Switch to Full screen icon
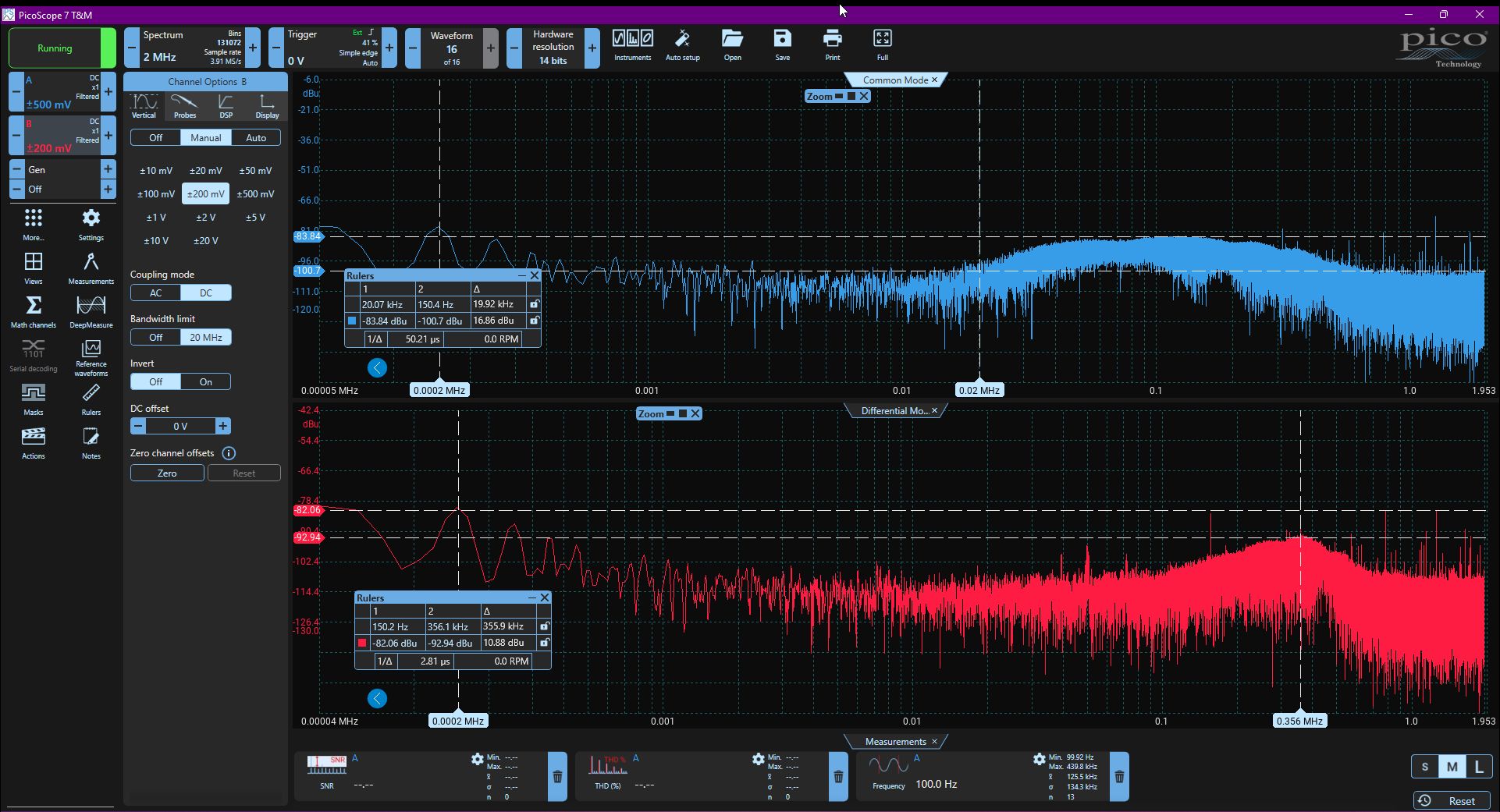The image size is (1500, 812). pyautogui.click(x=882, y=44)
